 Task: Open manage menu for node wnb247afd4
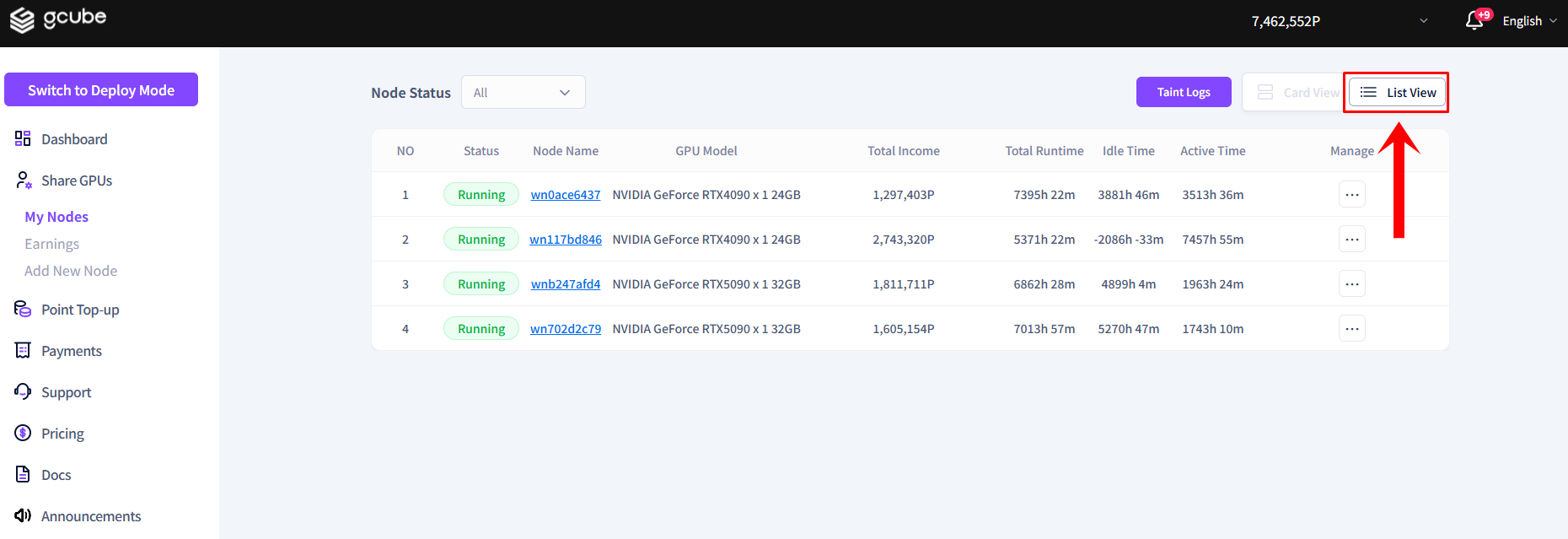coord(1352,284)
